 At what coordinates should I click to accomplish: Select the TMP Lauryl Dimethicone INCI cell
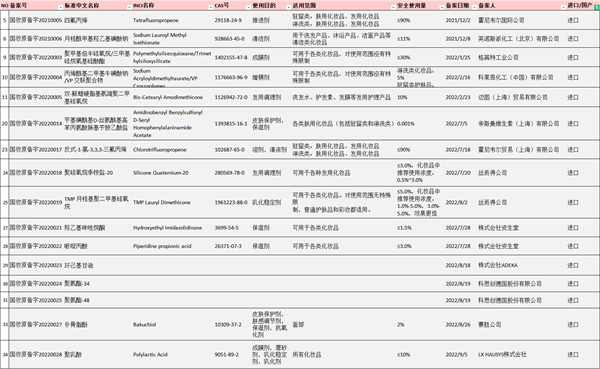172,202
